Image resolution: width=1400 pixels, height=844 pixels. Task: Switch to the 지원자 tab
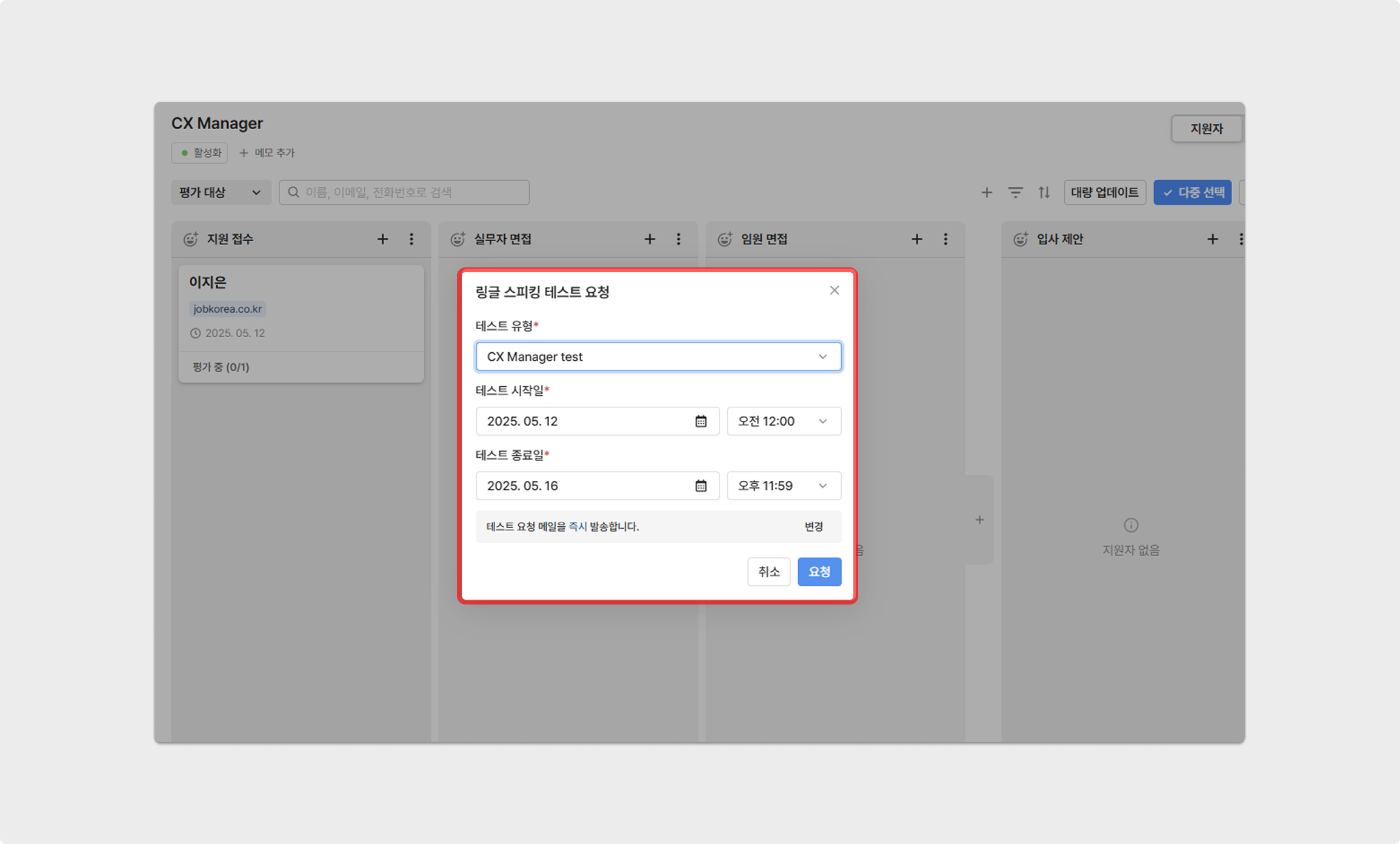coord(1206,129)
